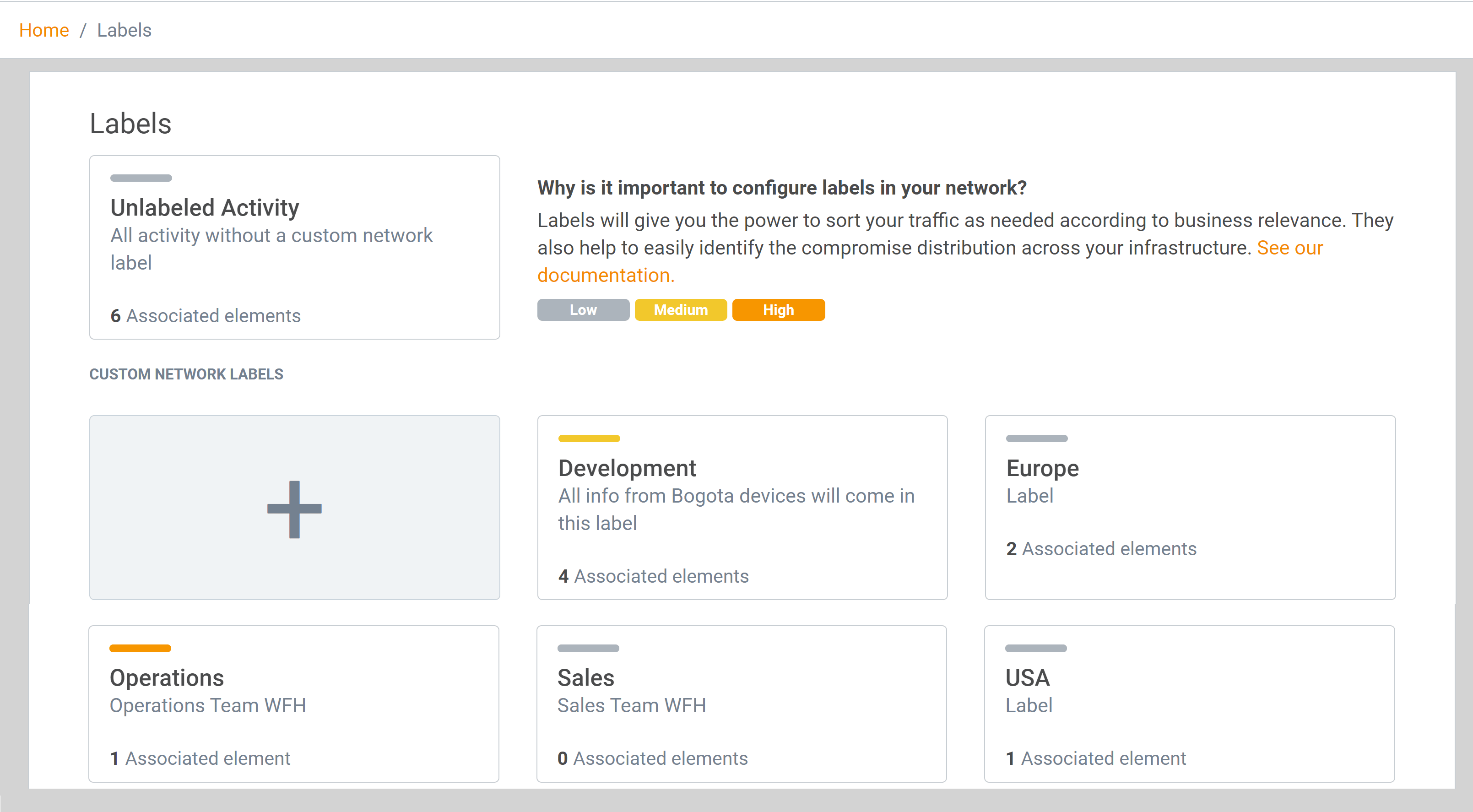The image size is (1473, 812).
Task: Select the Low relevance badge
Action: click(x=583, y=310)
